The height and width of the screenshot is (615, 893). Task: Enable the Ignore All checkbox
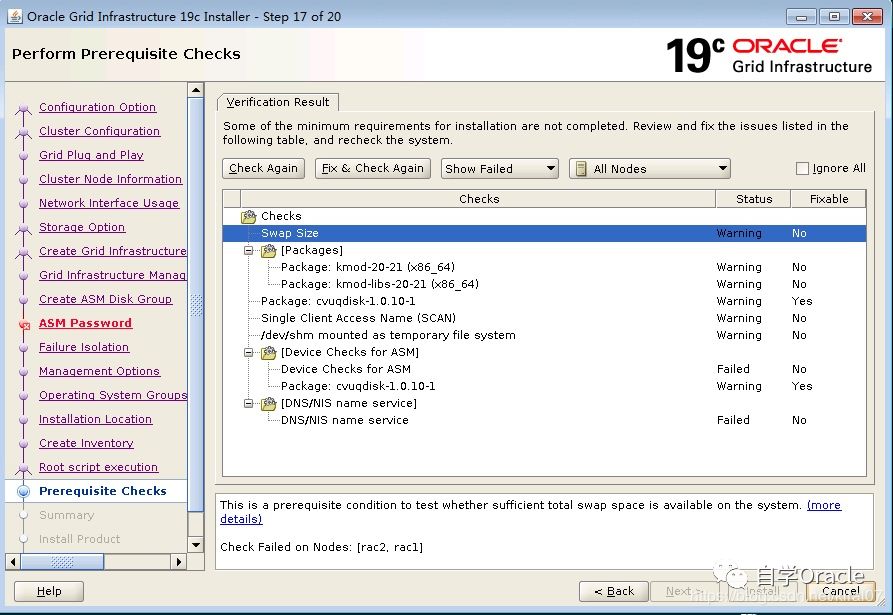click(x=802, y=169)
